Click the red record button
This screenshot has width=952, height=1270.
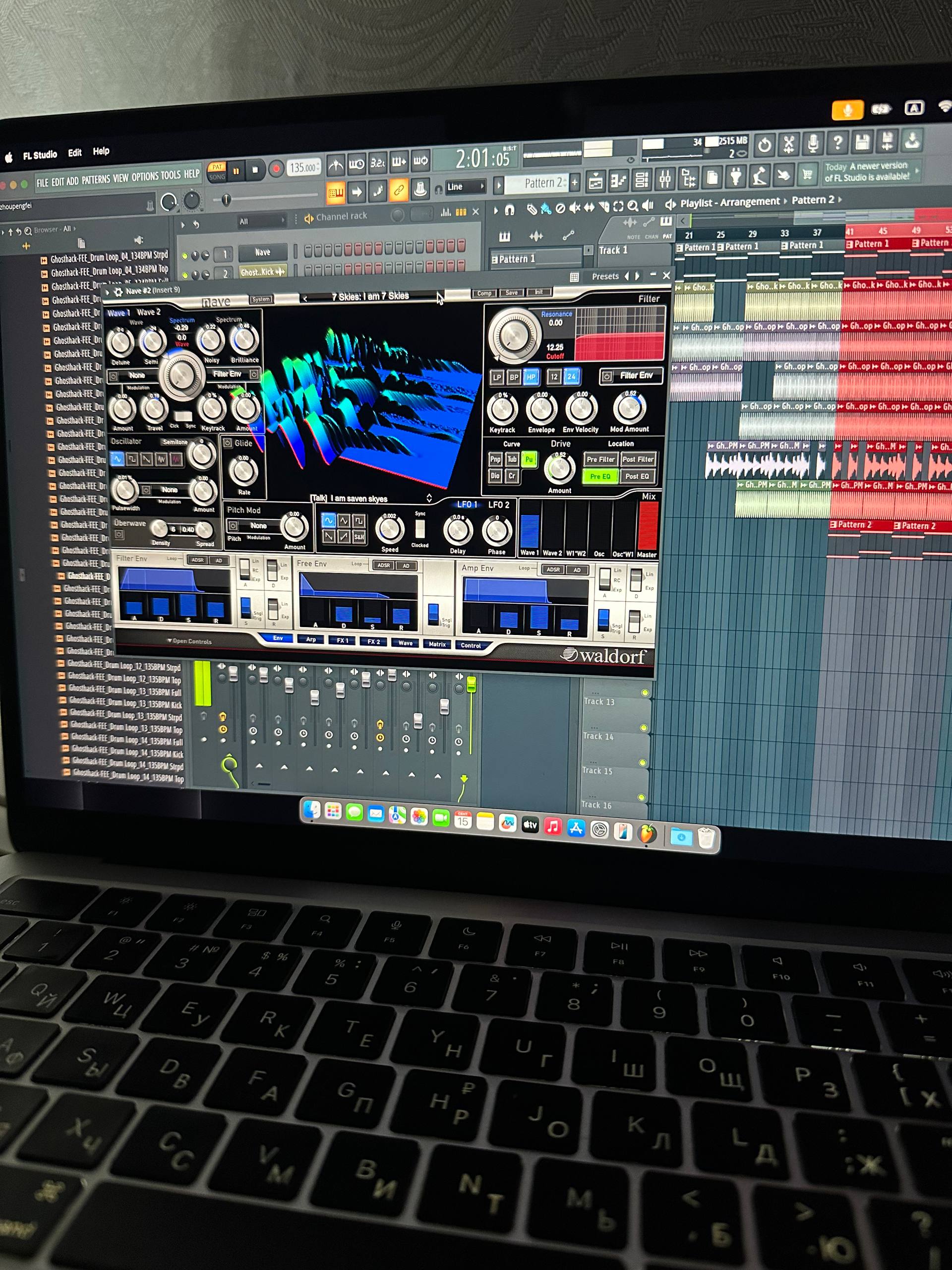pos(276,169)
